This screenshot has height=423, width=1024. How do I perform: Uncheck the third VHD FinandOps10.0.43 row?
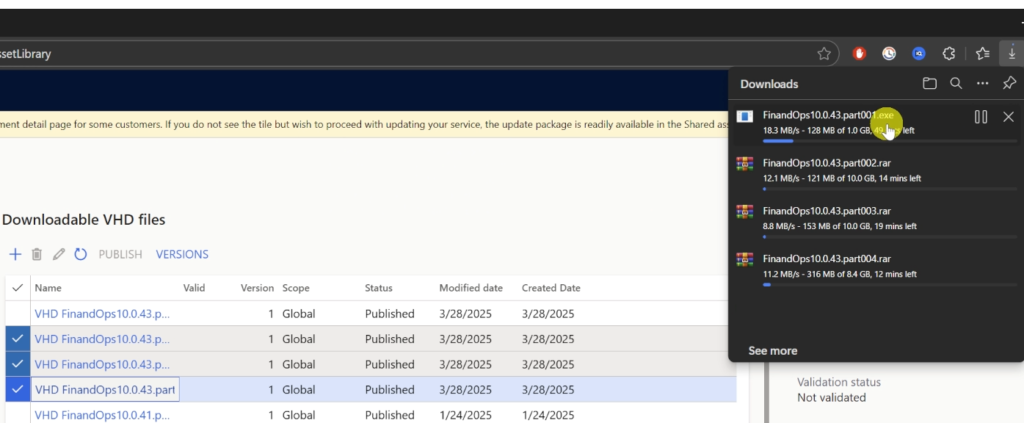click(x=17, y=364)
